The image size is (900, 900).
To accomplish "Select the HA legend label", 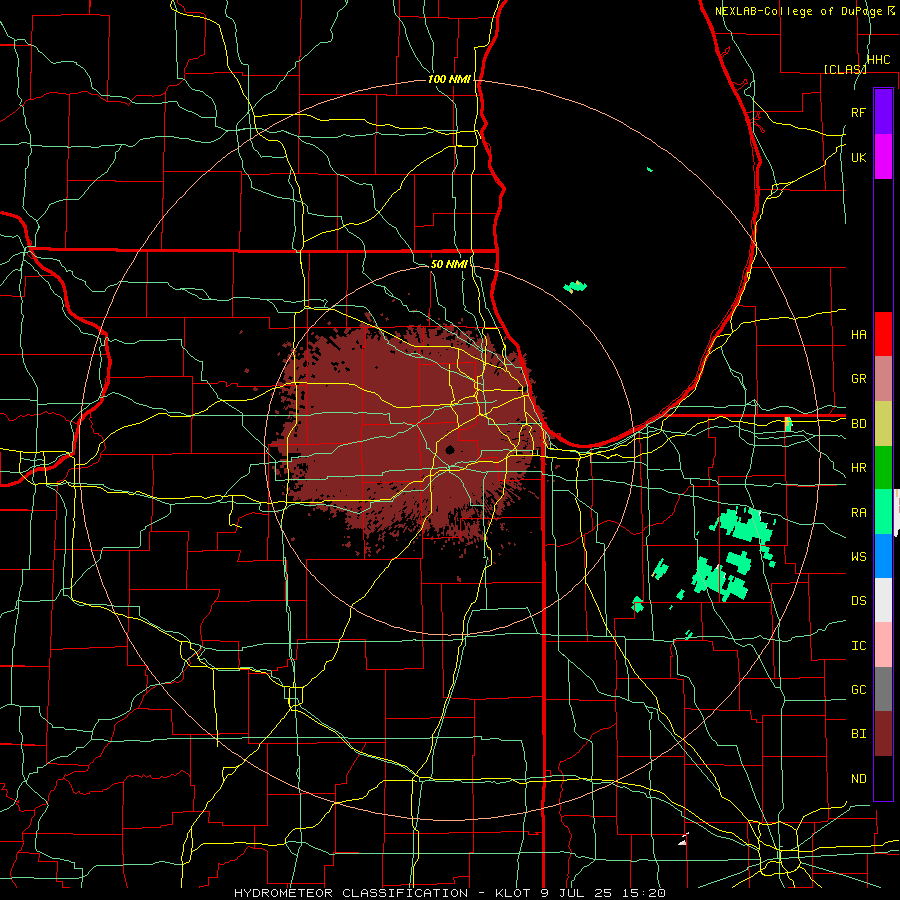I will tap(859, 334).
